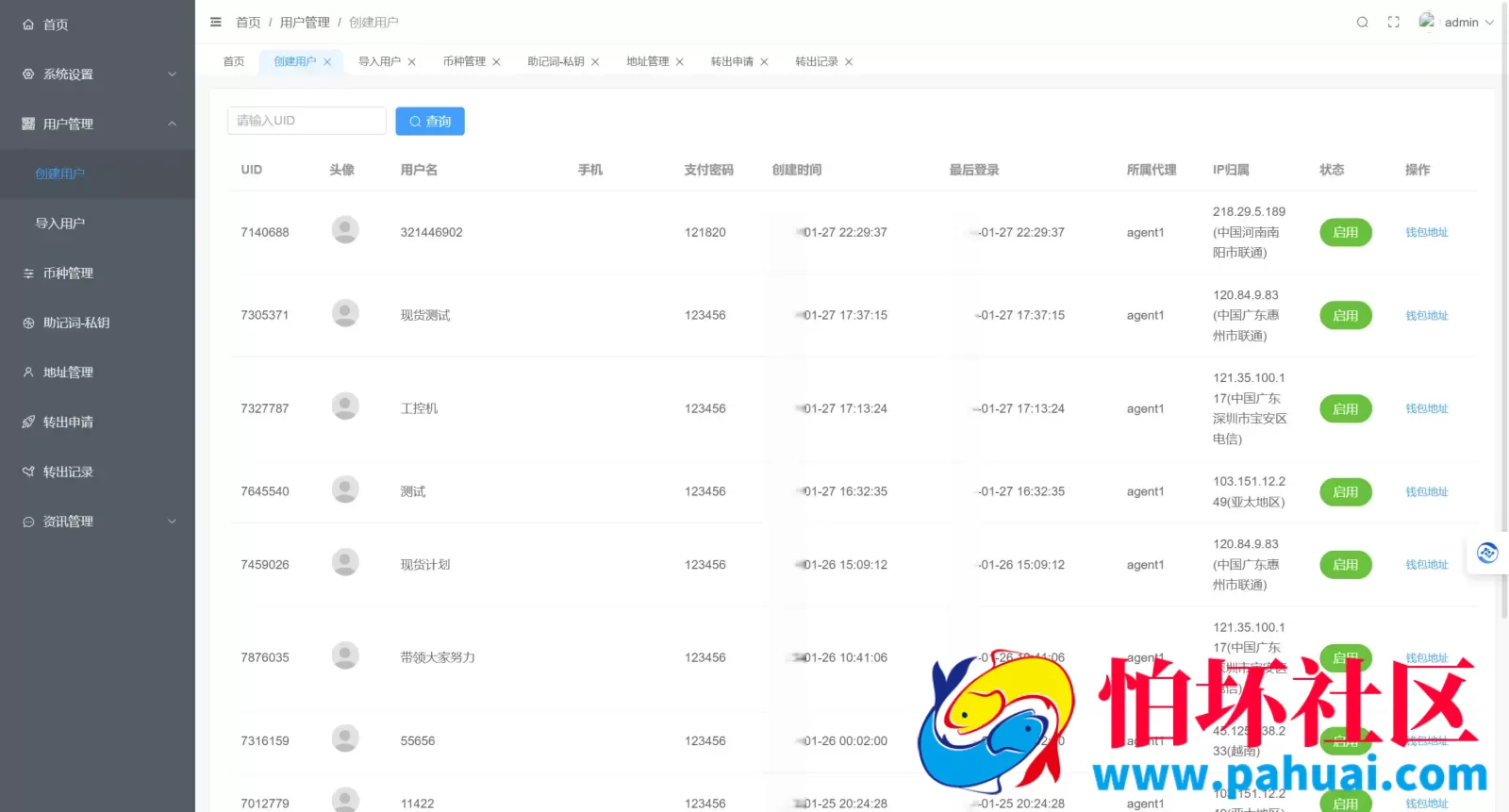Click 系统设置 gear icon in sidebar
The image size is (1509, 812).
coord(28,74)
